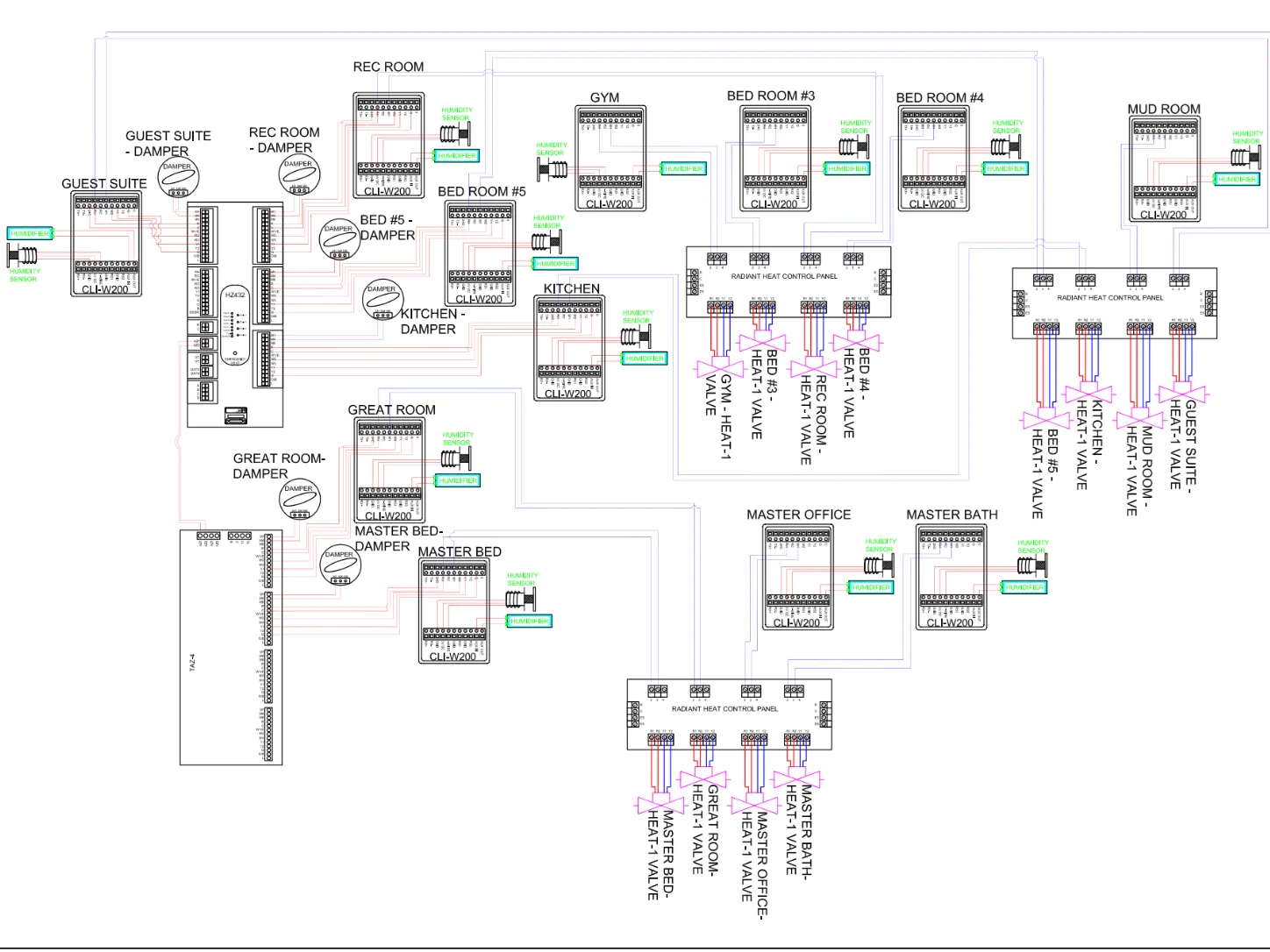Click the Master Office humidity sensor symbol

pos(880,565)
